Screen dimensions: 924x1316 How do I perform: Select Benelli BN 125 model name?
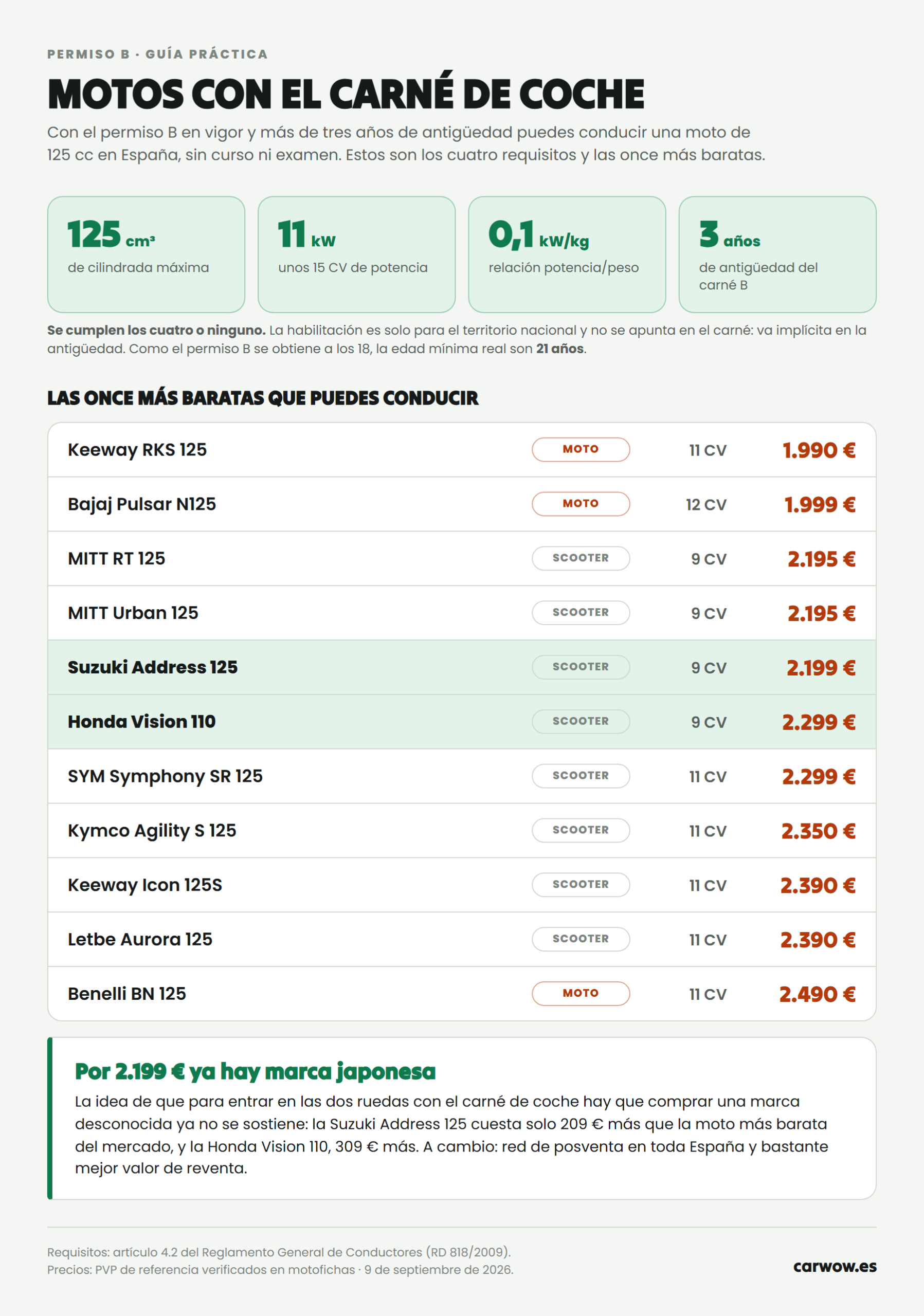126,994
